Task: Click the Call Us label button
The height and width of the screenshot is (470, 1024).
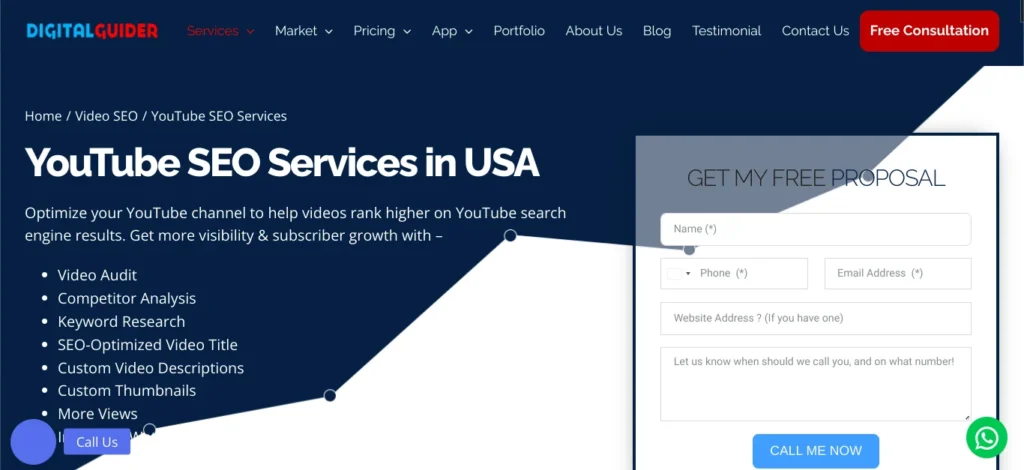Action: click(x=97, y=442)
